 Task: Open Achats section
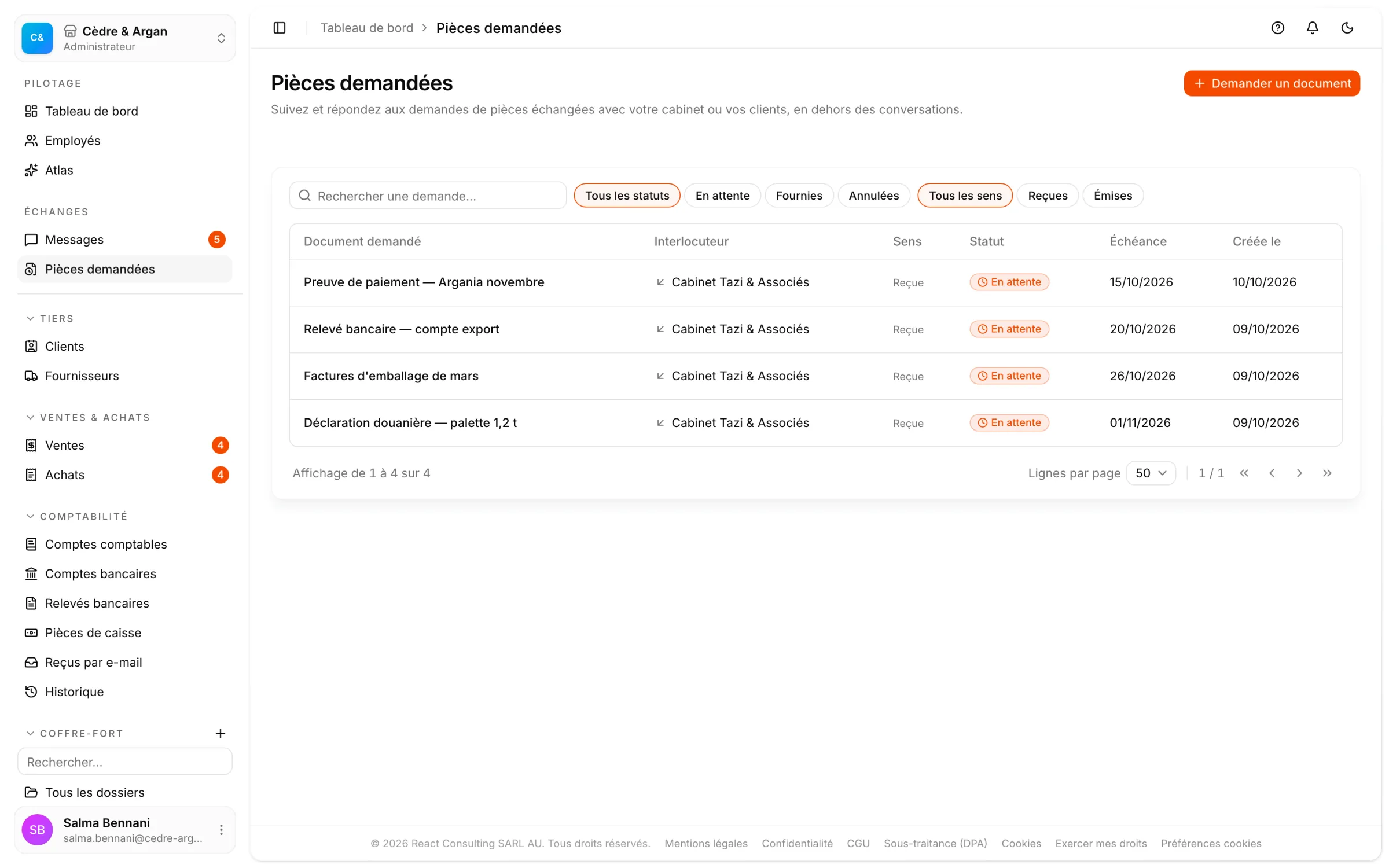pos(124,475)
